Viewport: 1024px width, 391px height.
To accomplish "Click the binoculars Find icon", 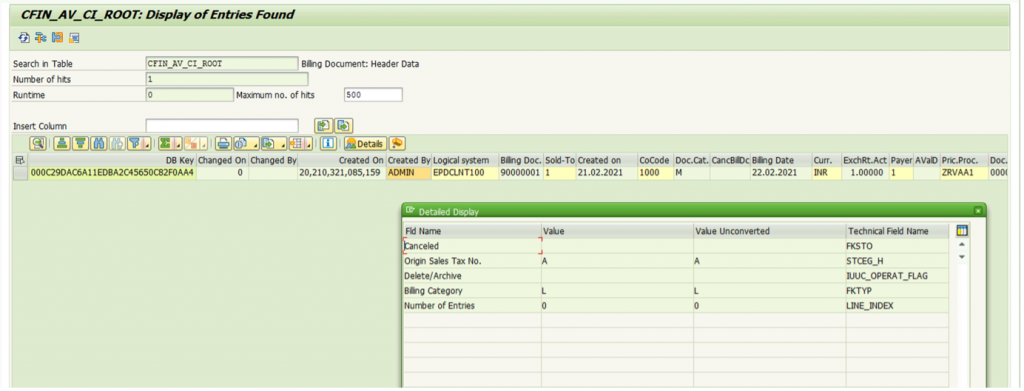I will (99, 143).
